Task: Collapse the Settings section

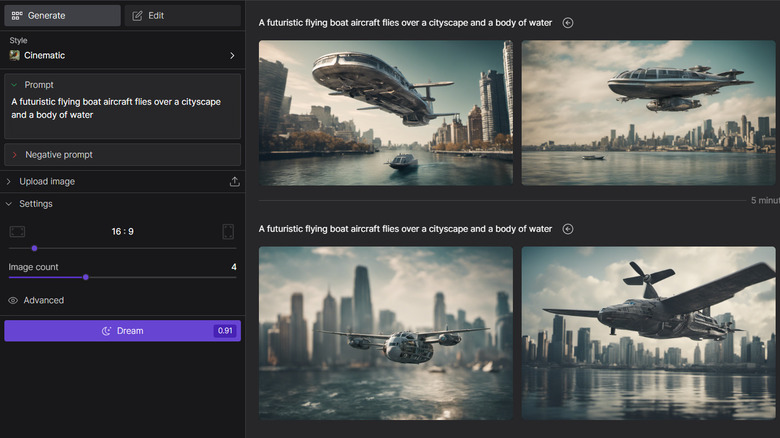Action: 10,204
